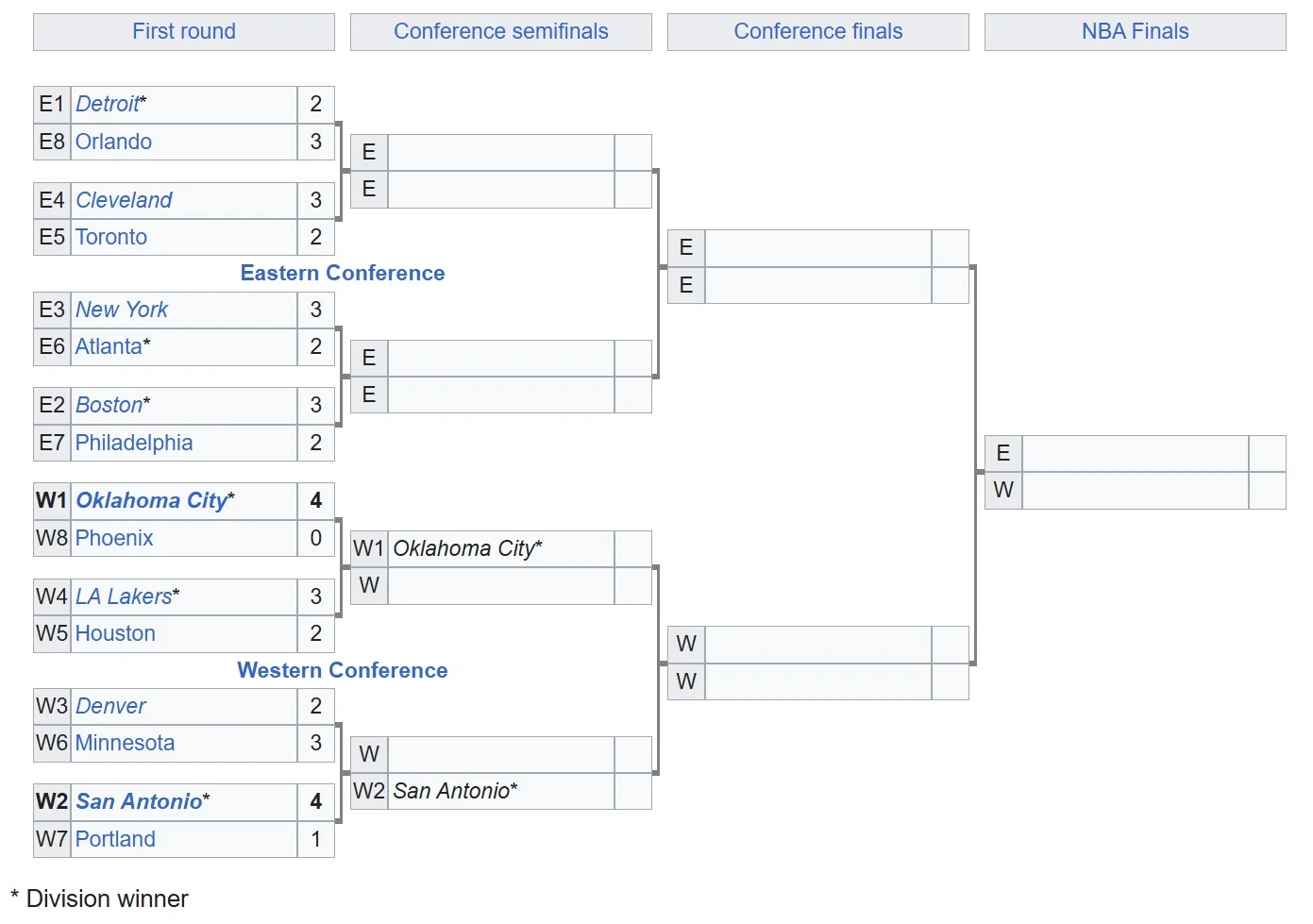1313x924 pixels.
Task: Select the Cleveland team link
Action: [x=124, y=200]
